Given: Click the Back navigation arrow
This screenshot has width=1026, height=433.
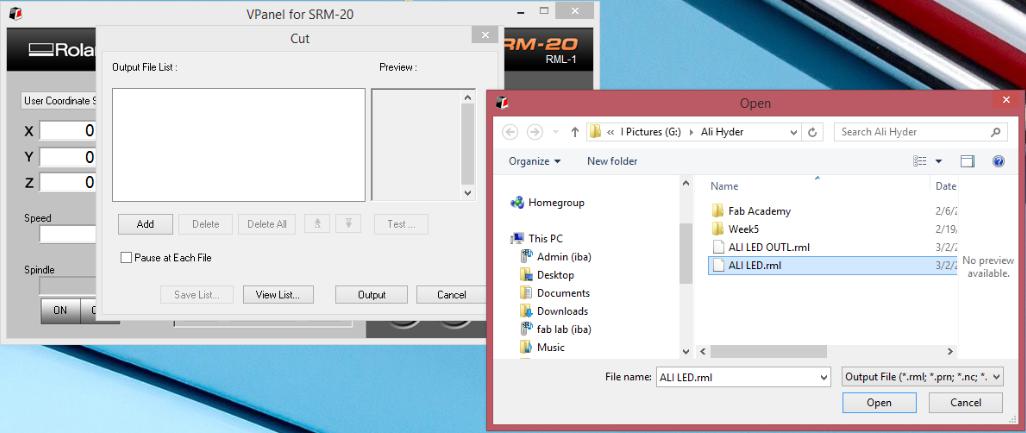Looking at the screenshot, I should click(510, 132).
